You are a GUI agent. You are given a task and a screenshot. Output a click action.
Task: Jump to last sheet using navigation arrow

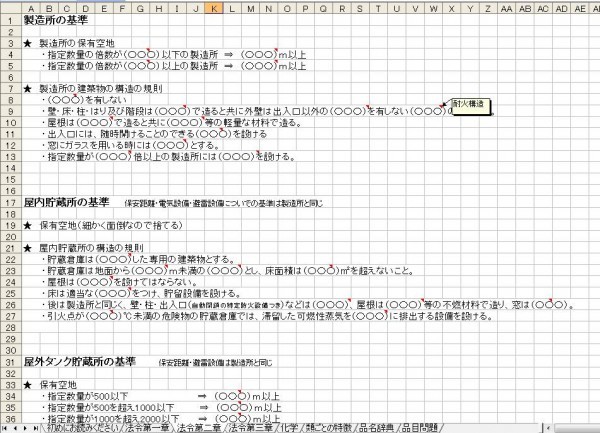coord(35,428)
